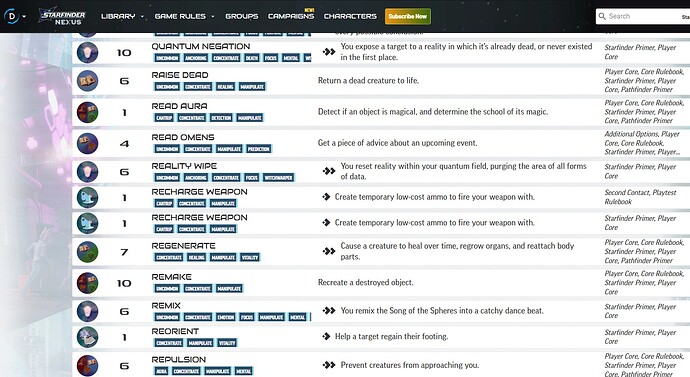Select the Remake spell icon
This screenshot has width=690, height=377.
click(87, 283)
